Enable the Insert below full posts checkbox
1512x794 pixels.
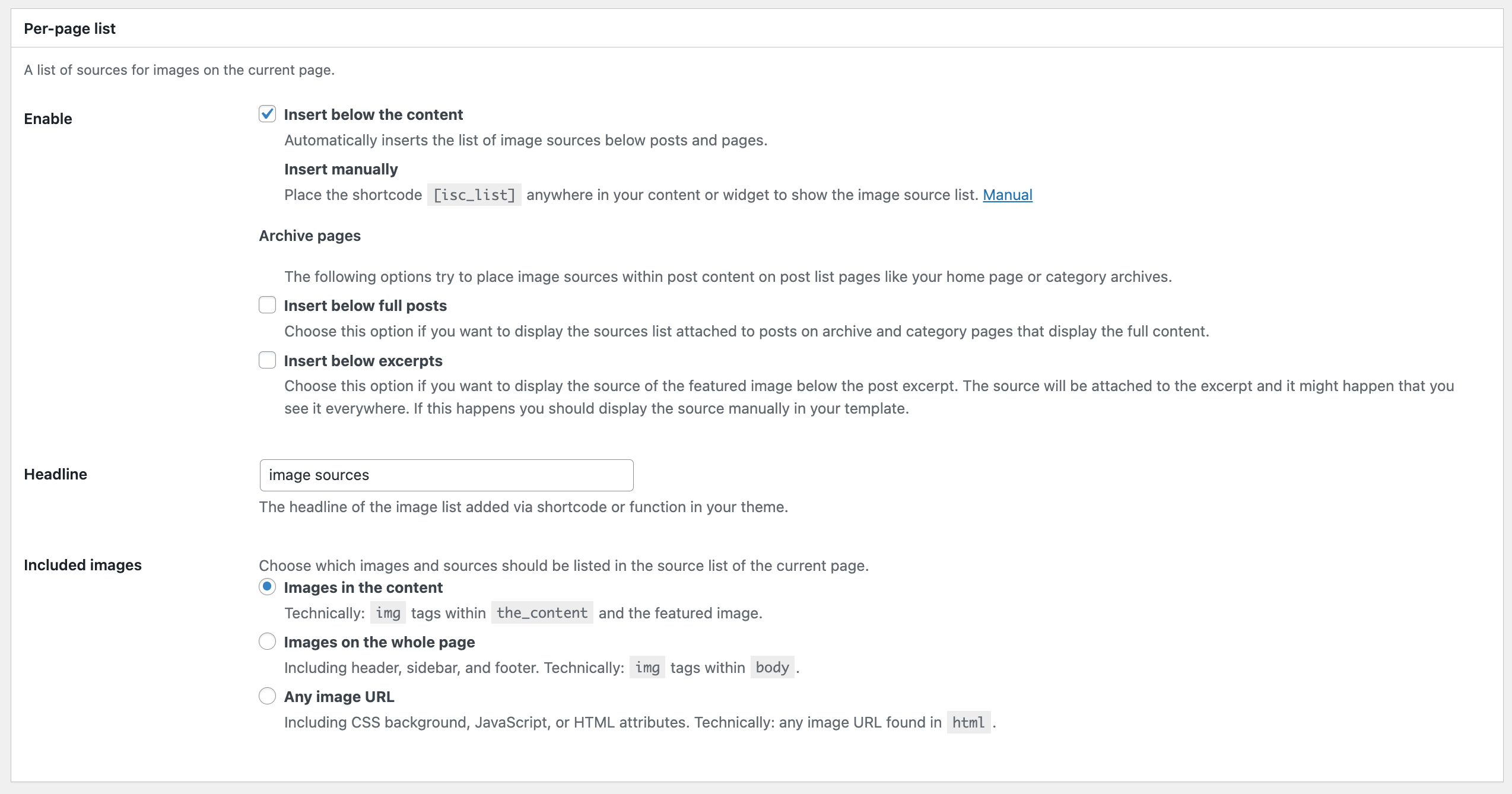tap(267, 305)
